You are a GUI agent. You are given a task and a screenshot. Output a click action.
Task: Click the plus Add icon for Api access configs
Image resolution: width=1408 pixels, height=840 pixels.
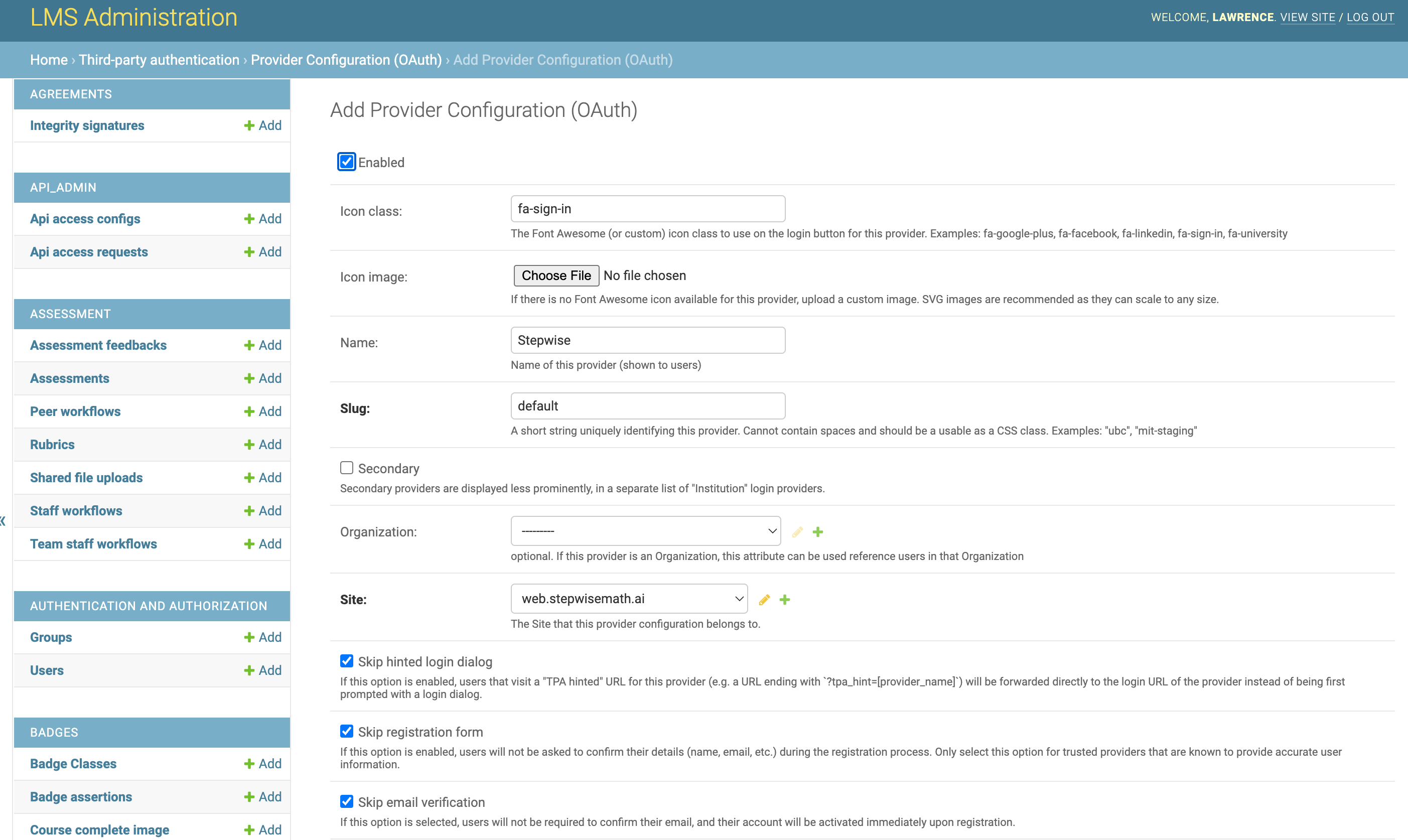[262, 218]
